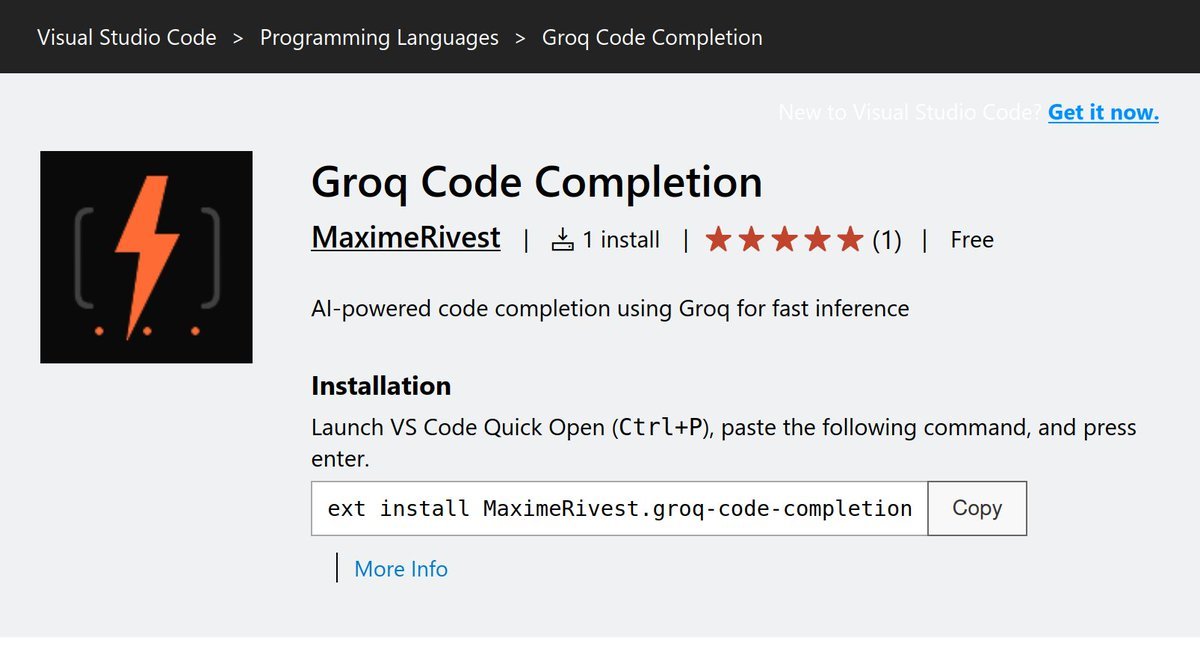Open the (1) review count
This screenshot has width=1200, height=664.
tap(887, 240)
